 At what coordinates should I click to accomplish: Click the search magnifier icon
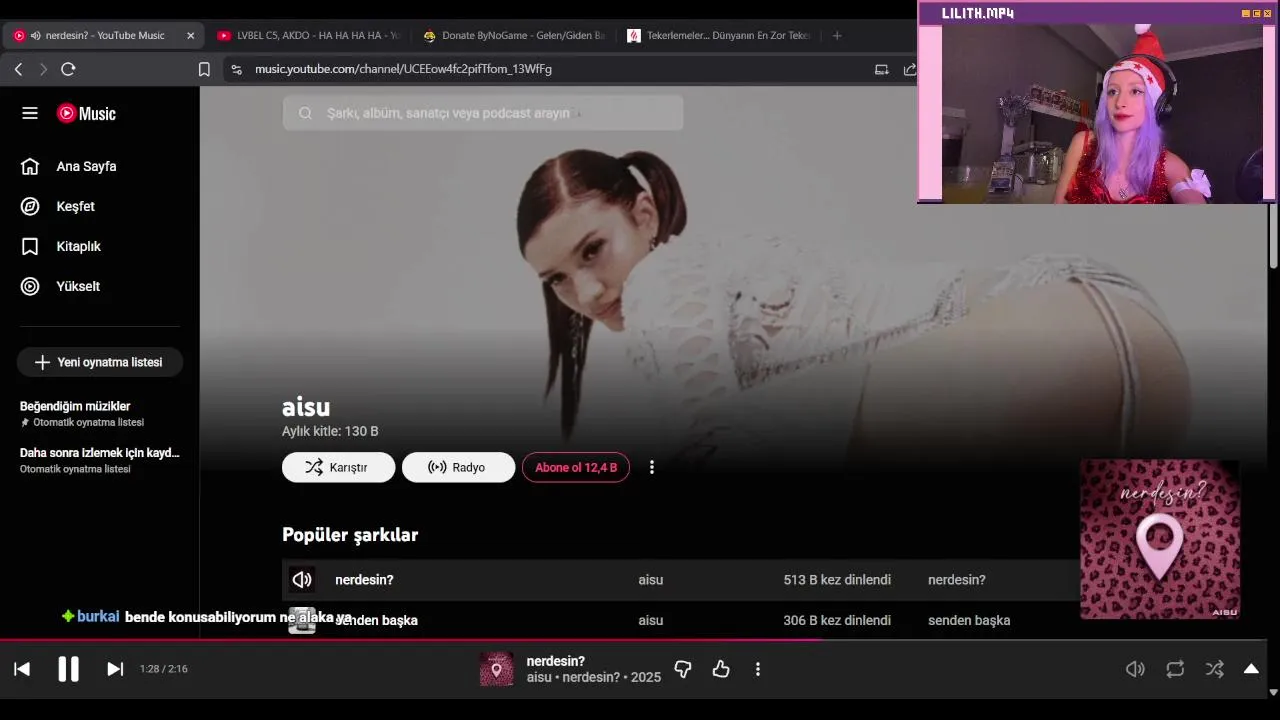305,113
